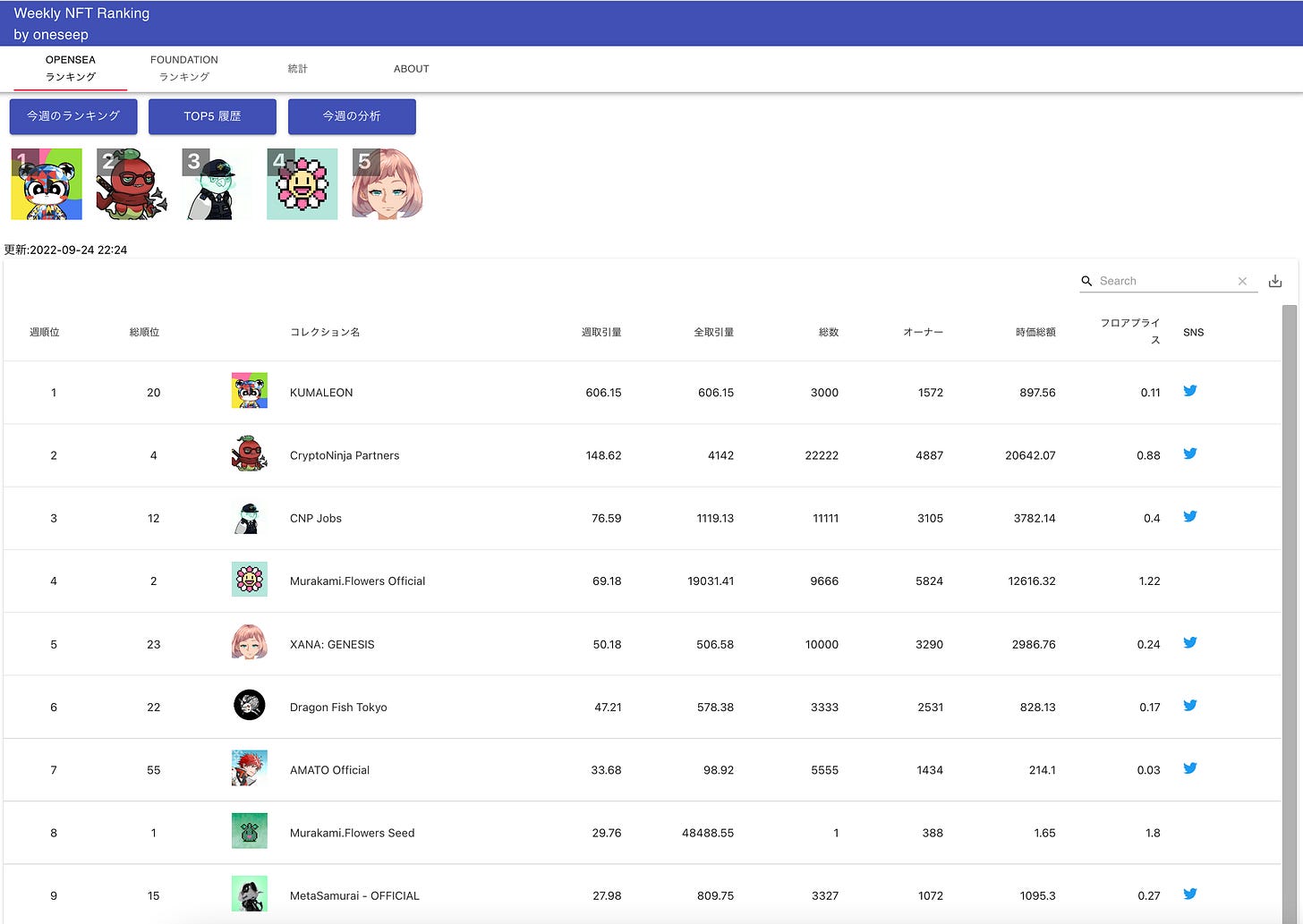
Task: Click Murakami.Flowers Seed collection name
Action: tap(353, 833)
